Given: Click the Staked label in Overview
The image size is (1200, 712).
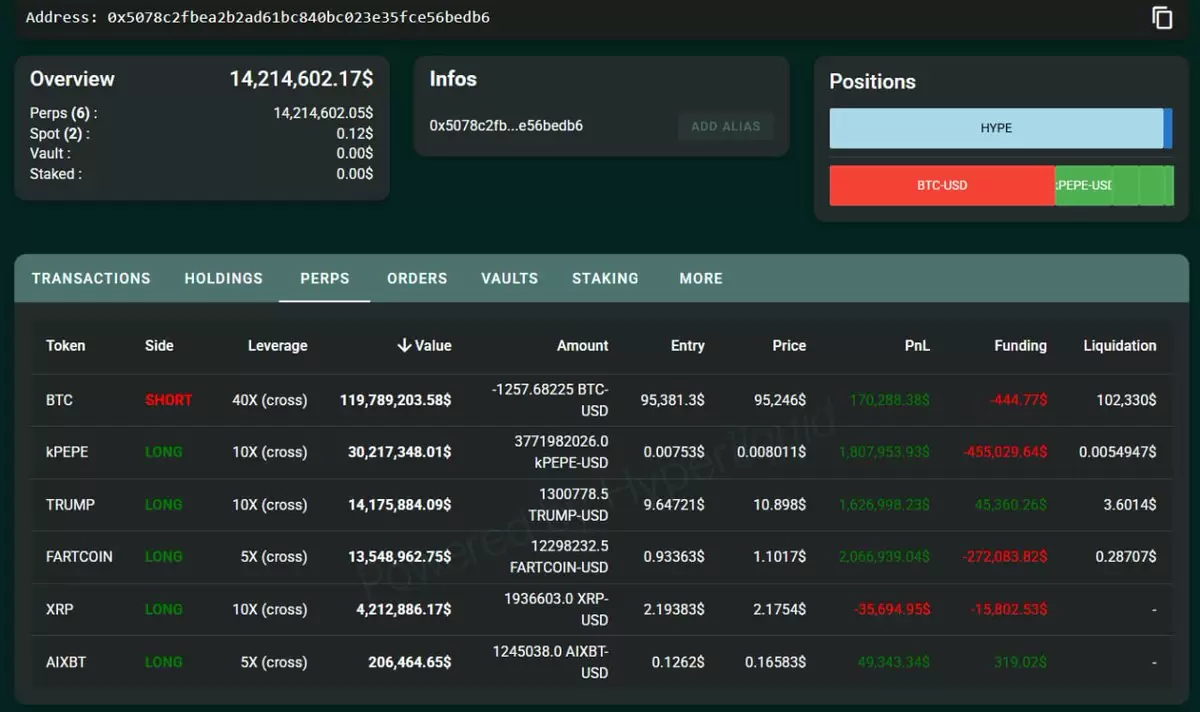Looking at the screenshot, I should [x=56, y=173].
